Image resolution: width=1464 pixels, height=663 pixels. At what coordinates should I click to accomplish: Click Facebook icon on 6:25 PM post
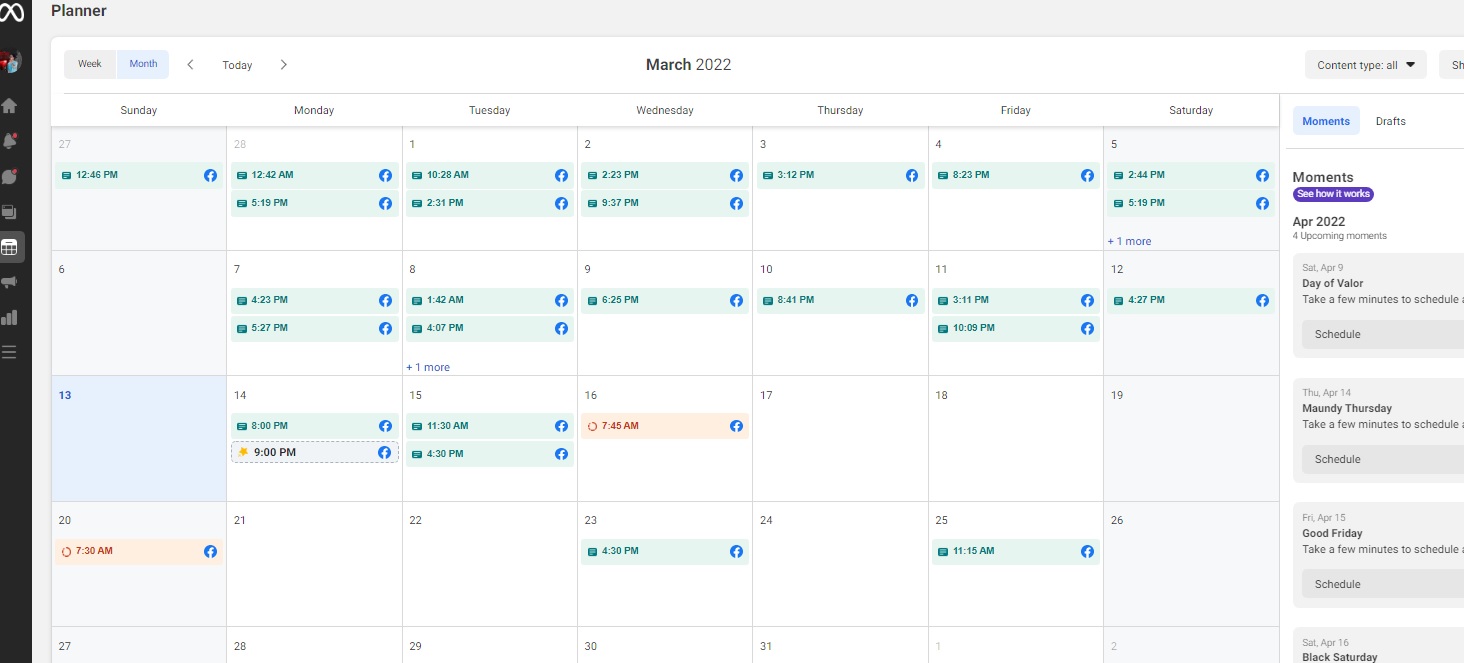(x=736, y=300)
